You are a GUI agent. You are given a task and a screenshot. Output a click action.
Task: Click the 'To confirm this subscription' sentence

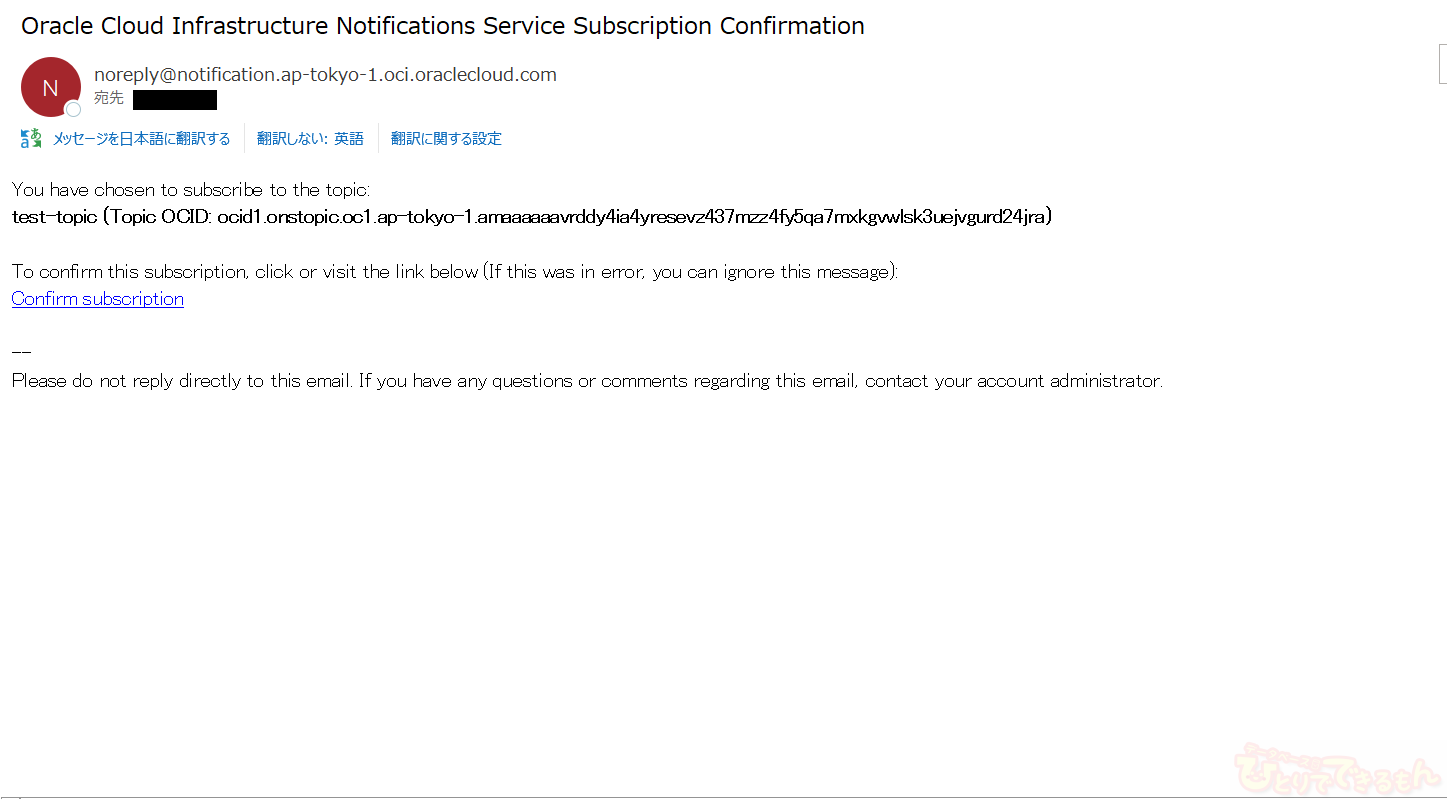coord(455,272)
